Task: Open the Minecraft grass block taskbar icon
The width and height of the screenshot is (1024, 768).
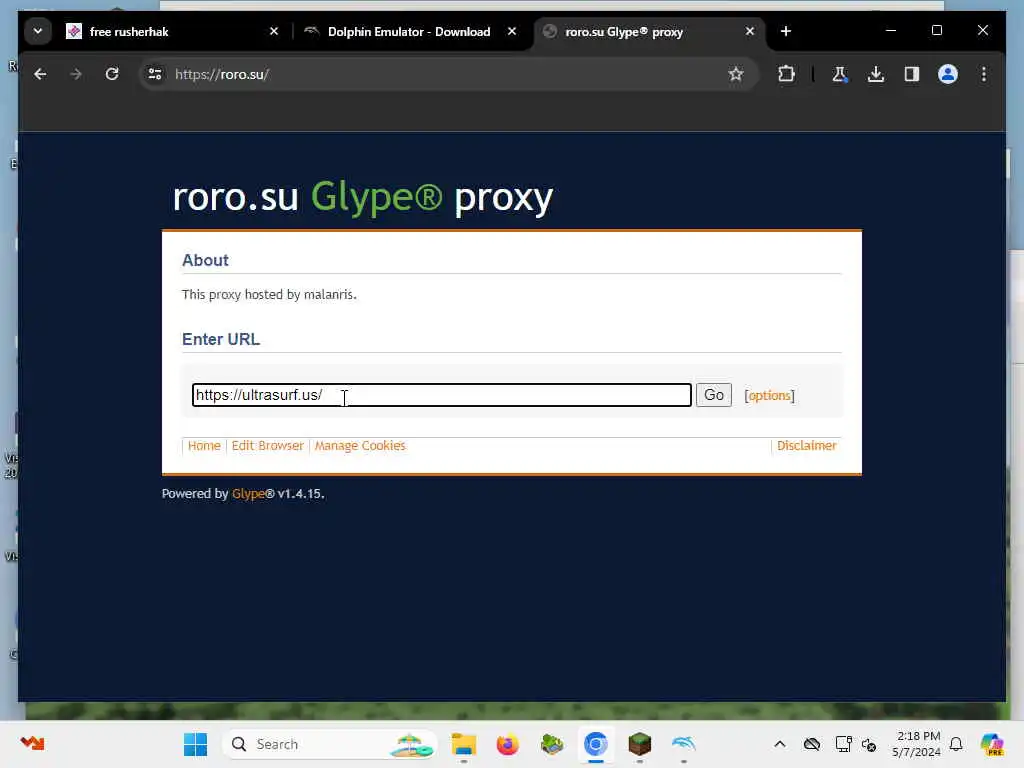Action: (x=639, y=744)
